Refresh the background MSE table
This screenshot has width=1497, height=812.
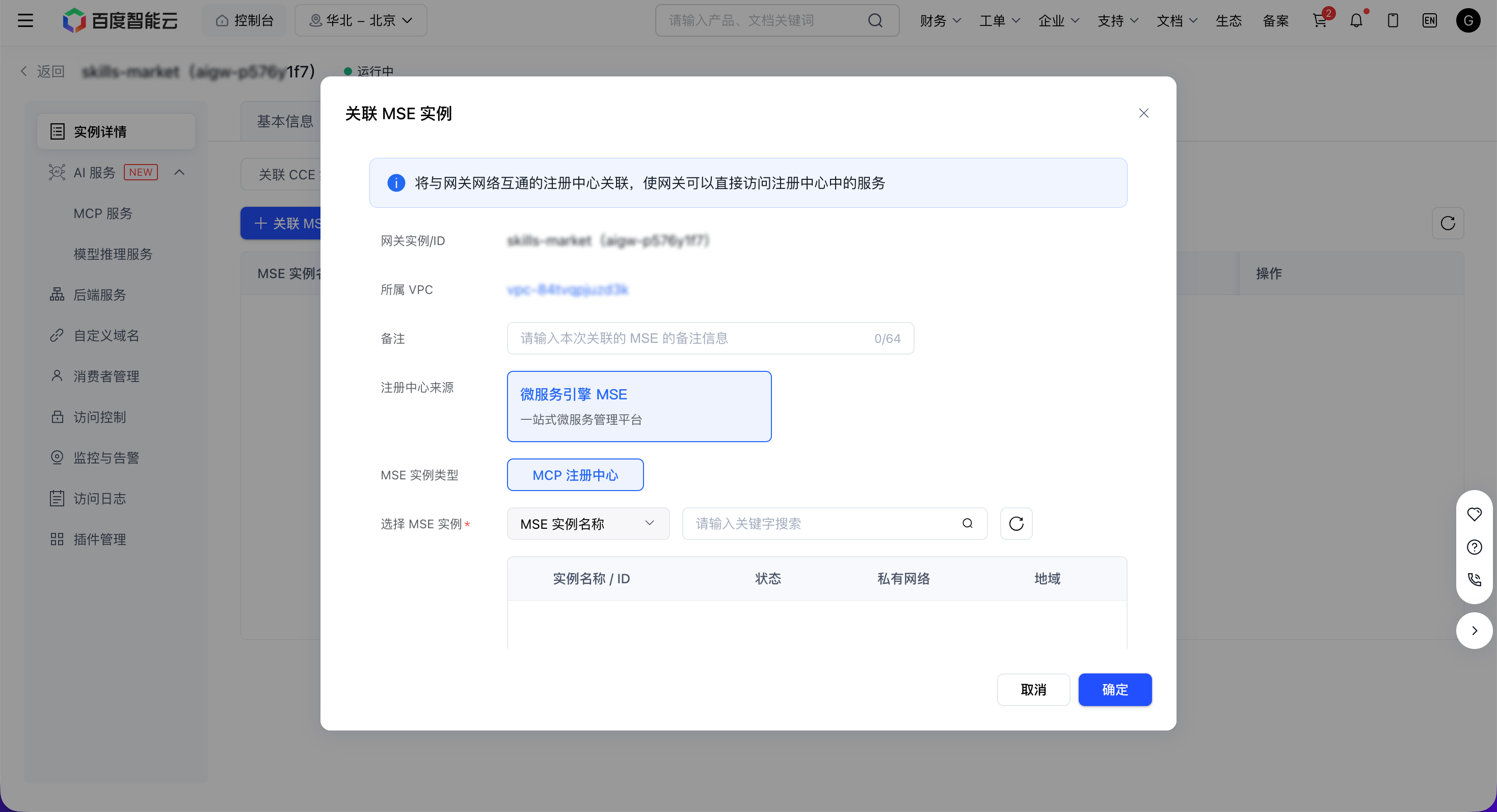(x=1448, y=223)
